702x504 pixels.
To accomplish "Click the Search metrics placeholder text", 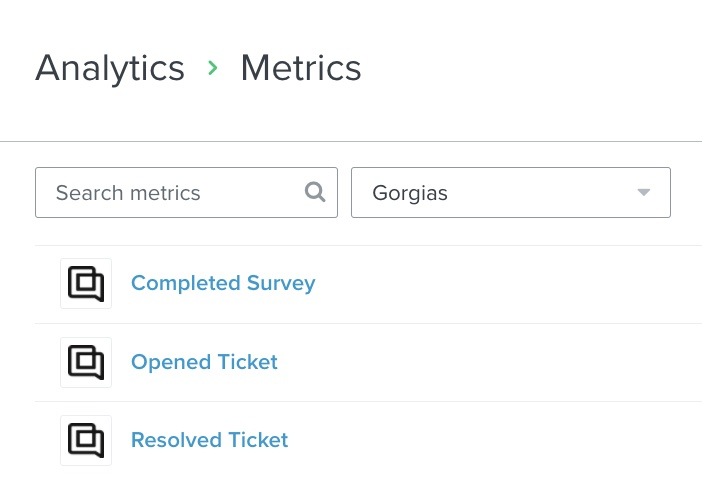I will click(128, 193).
